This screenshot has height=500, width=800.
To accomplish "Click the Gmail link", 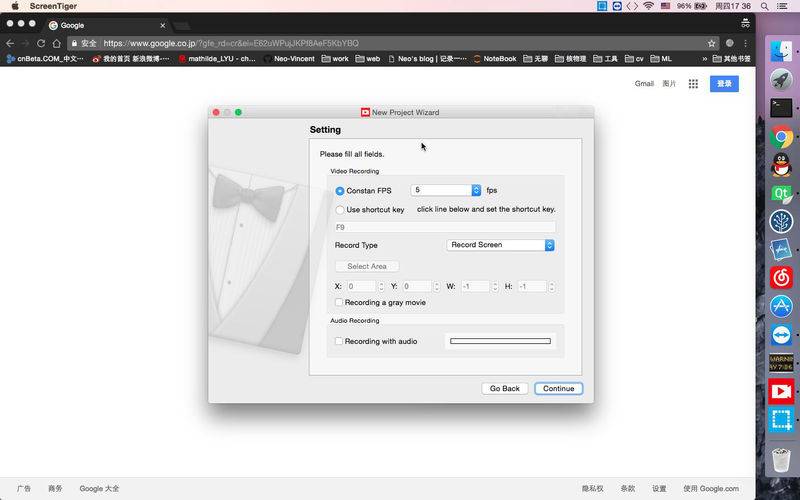I will point(644,84).
